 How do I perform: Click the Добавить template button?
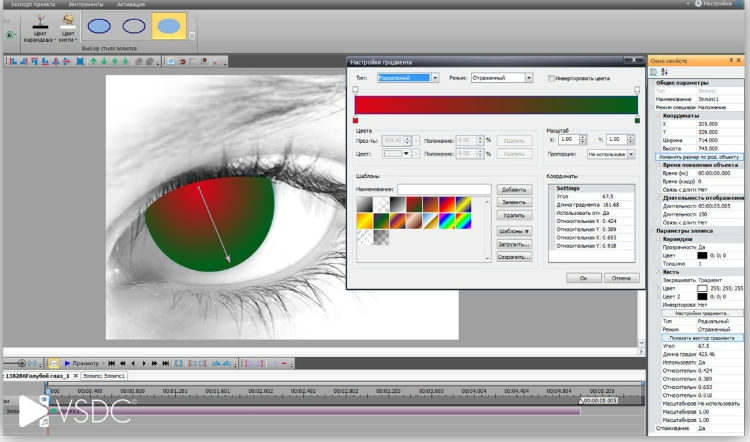[x=514, y=189]
